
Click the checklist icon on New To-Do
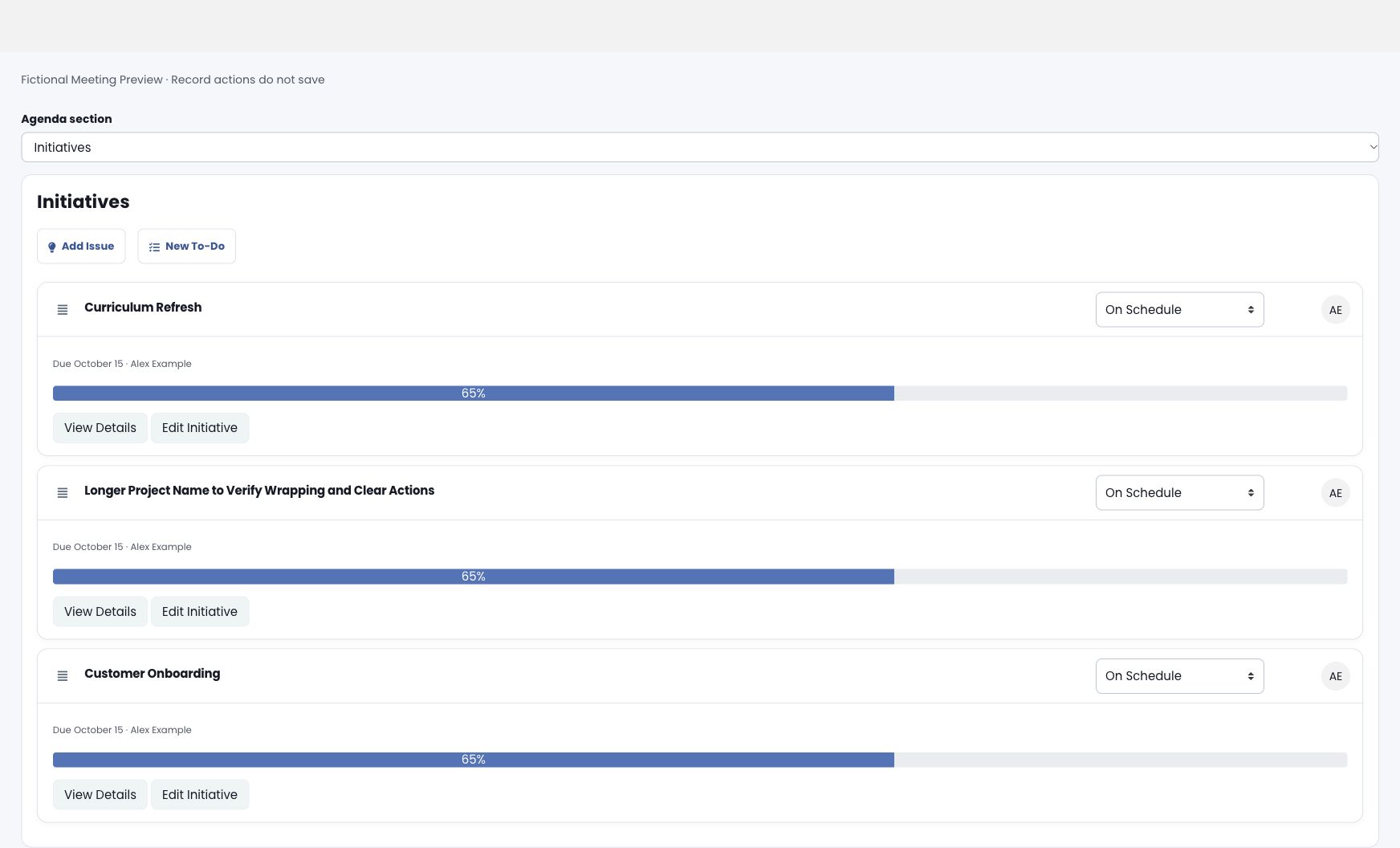point(154,247)
